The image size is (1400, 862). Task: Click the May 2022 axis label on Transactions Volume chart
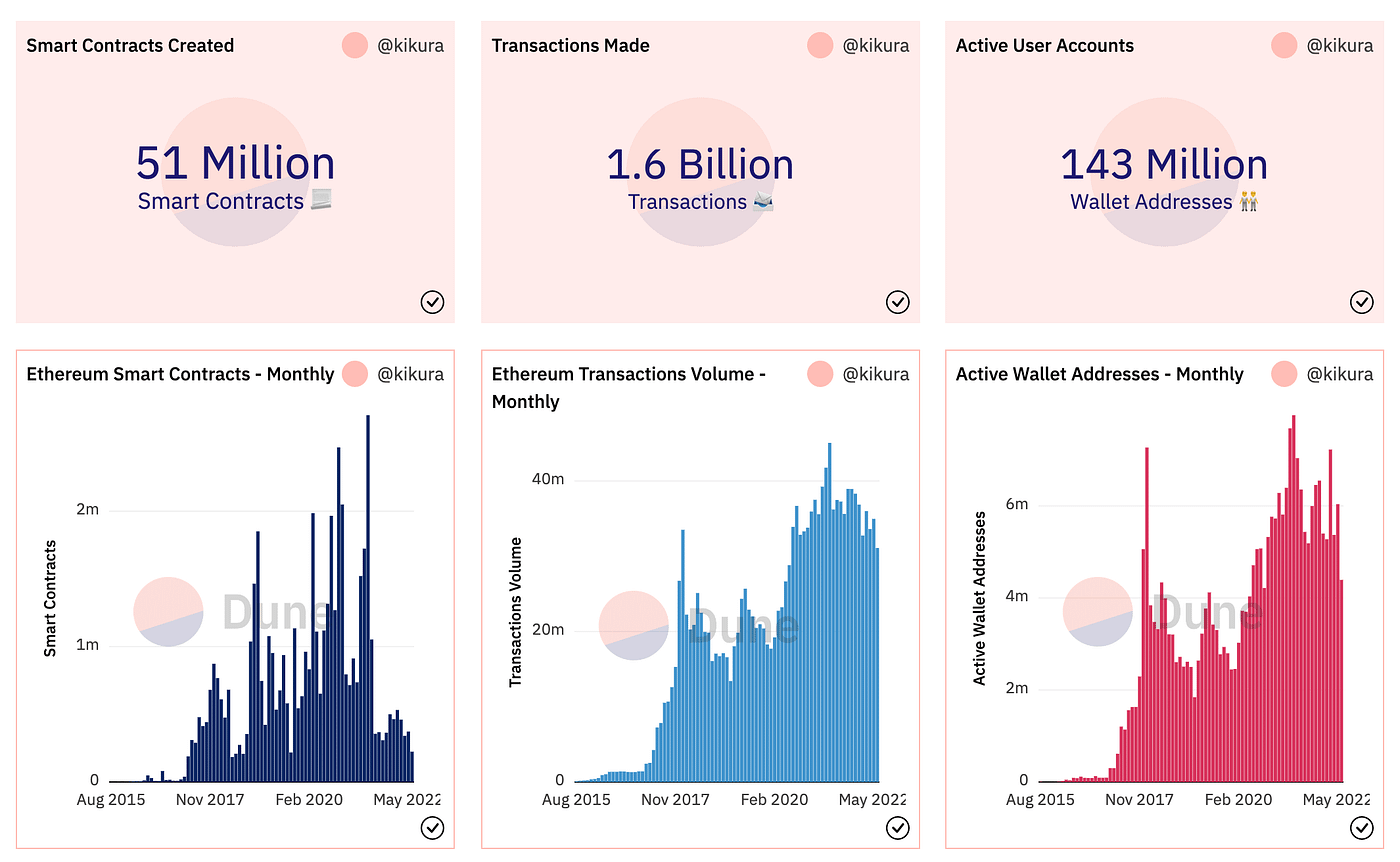tap(872, 799)
